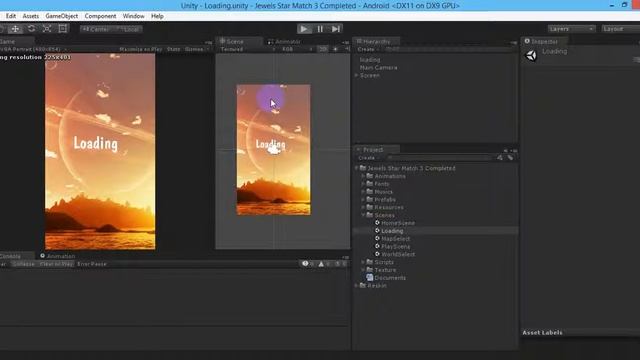This screenshot has width=640, height=360.
Task: Expand the Screen object in Hierarchy
Action: tap(356, 75)
